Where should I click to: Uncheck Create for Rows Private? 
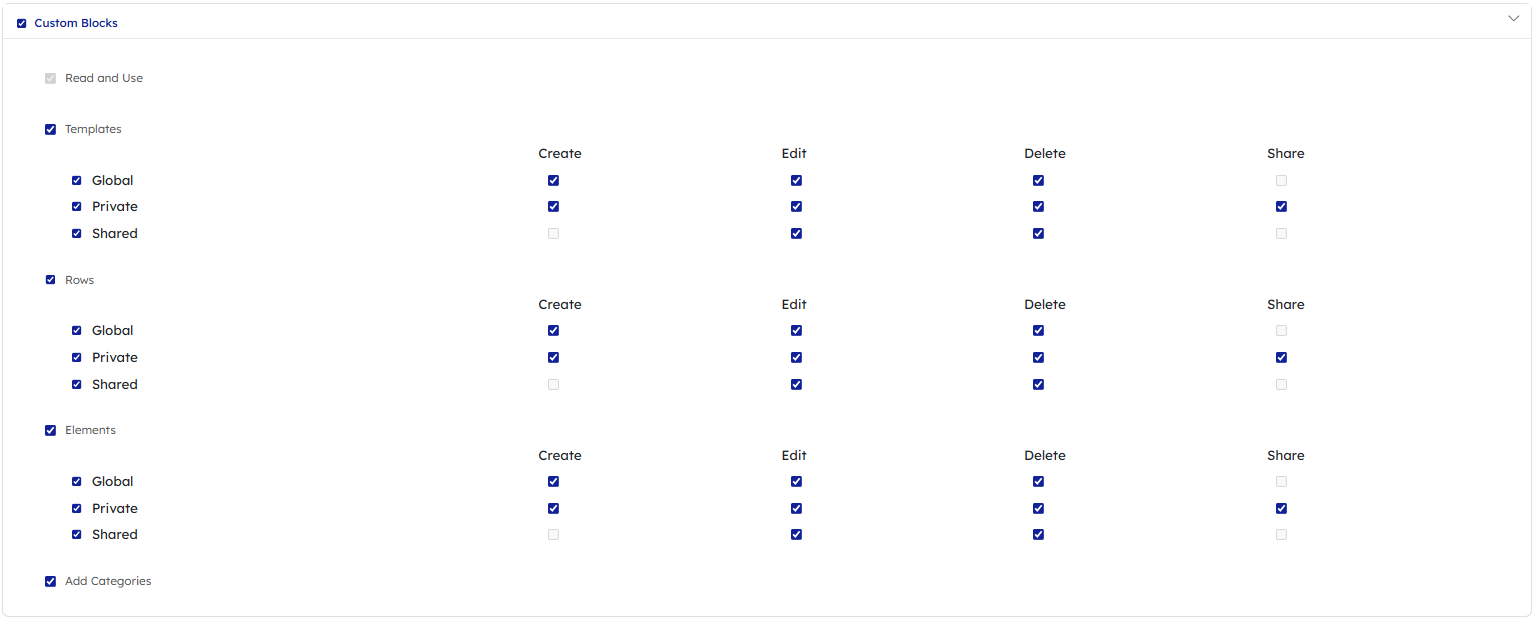[x=553, y=358]
